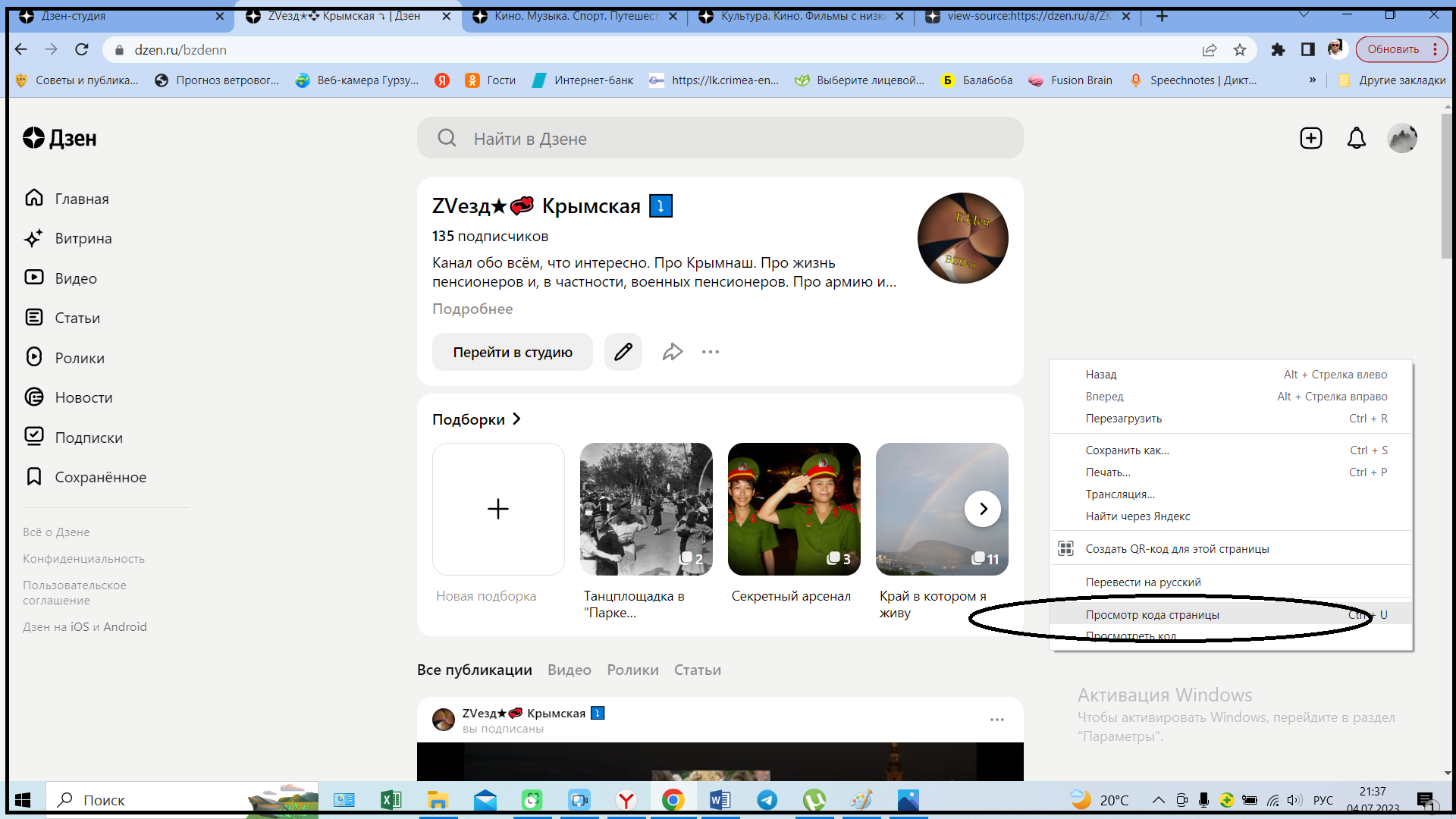Focus the Windows taskbar Поиск box
Viewport: 1456px width, 819px height.
(182, 800)
